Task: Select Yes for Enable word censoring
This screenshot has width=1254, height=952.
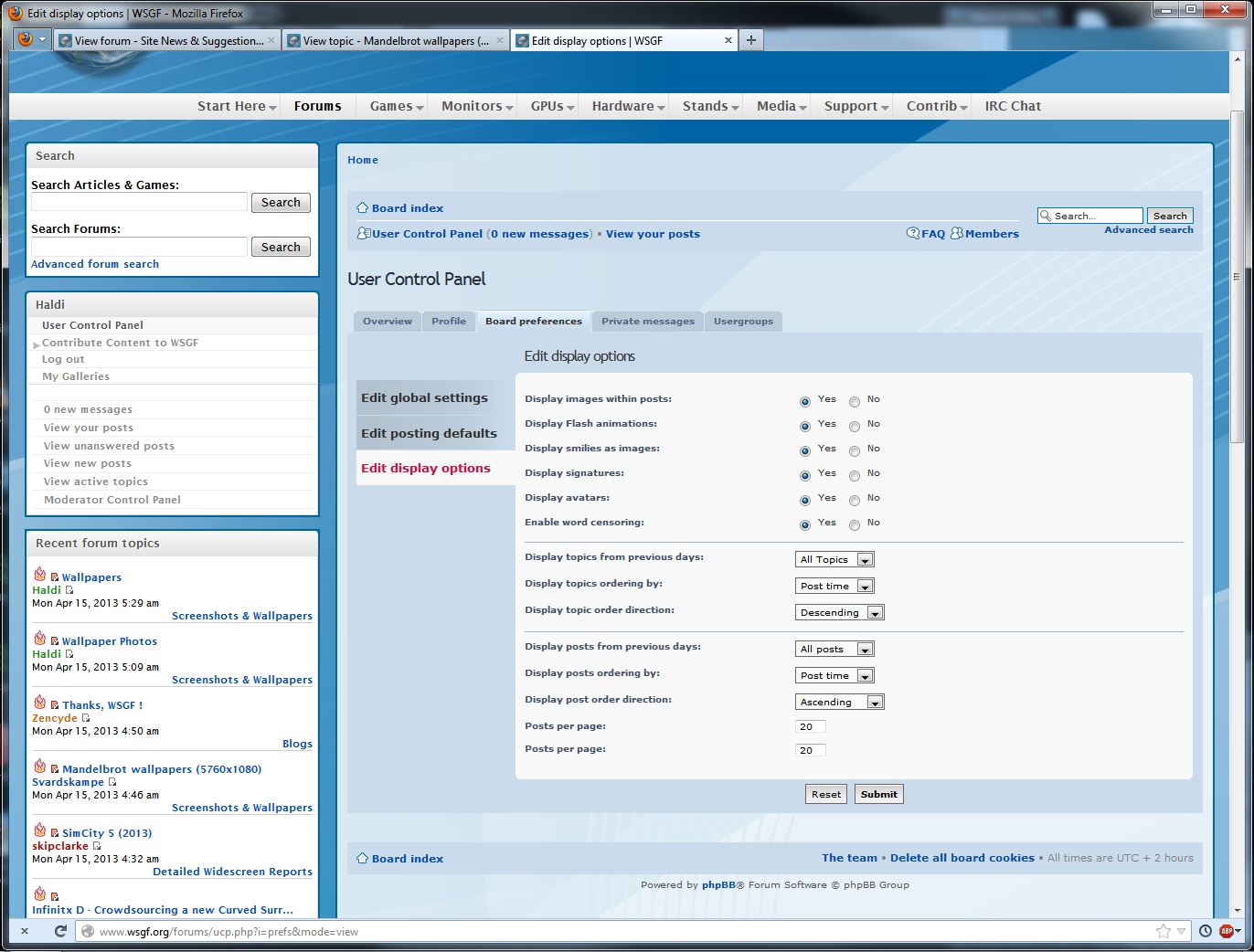Action: [805, 525]
